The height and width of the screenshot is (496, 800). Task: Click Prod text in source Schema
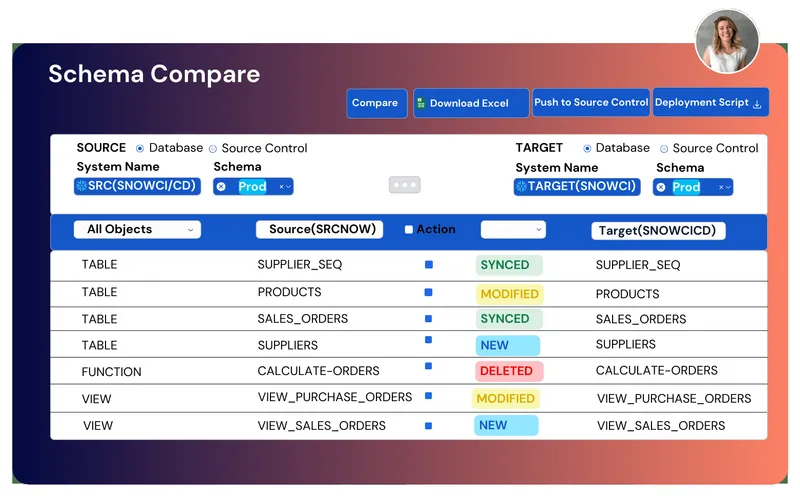253,187
